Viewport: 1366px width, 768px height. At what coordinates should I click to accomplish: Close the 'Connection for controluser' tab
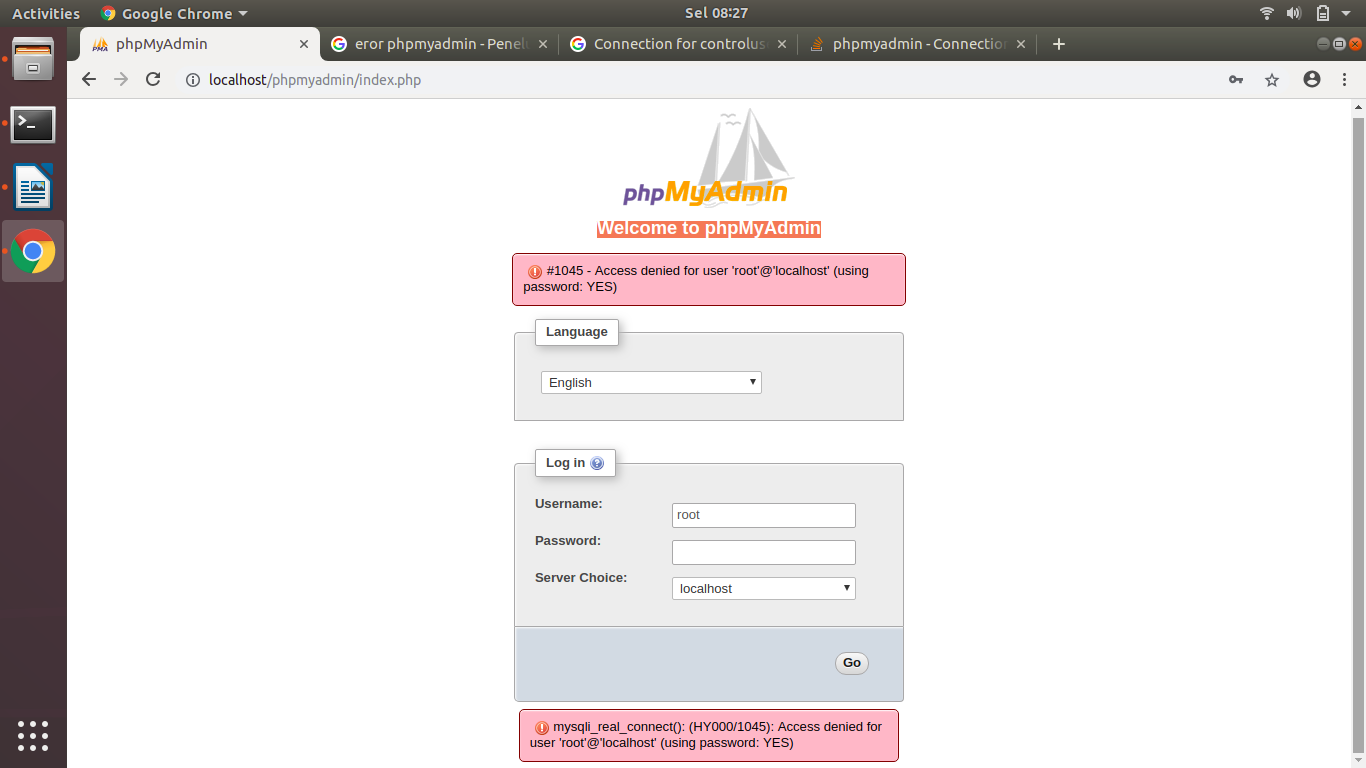pyautogui.click(x=782, y=44)
